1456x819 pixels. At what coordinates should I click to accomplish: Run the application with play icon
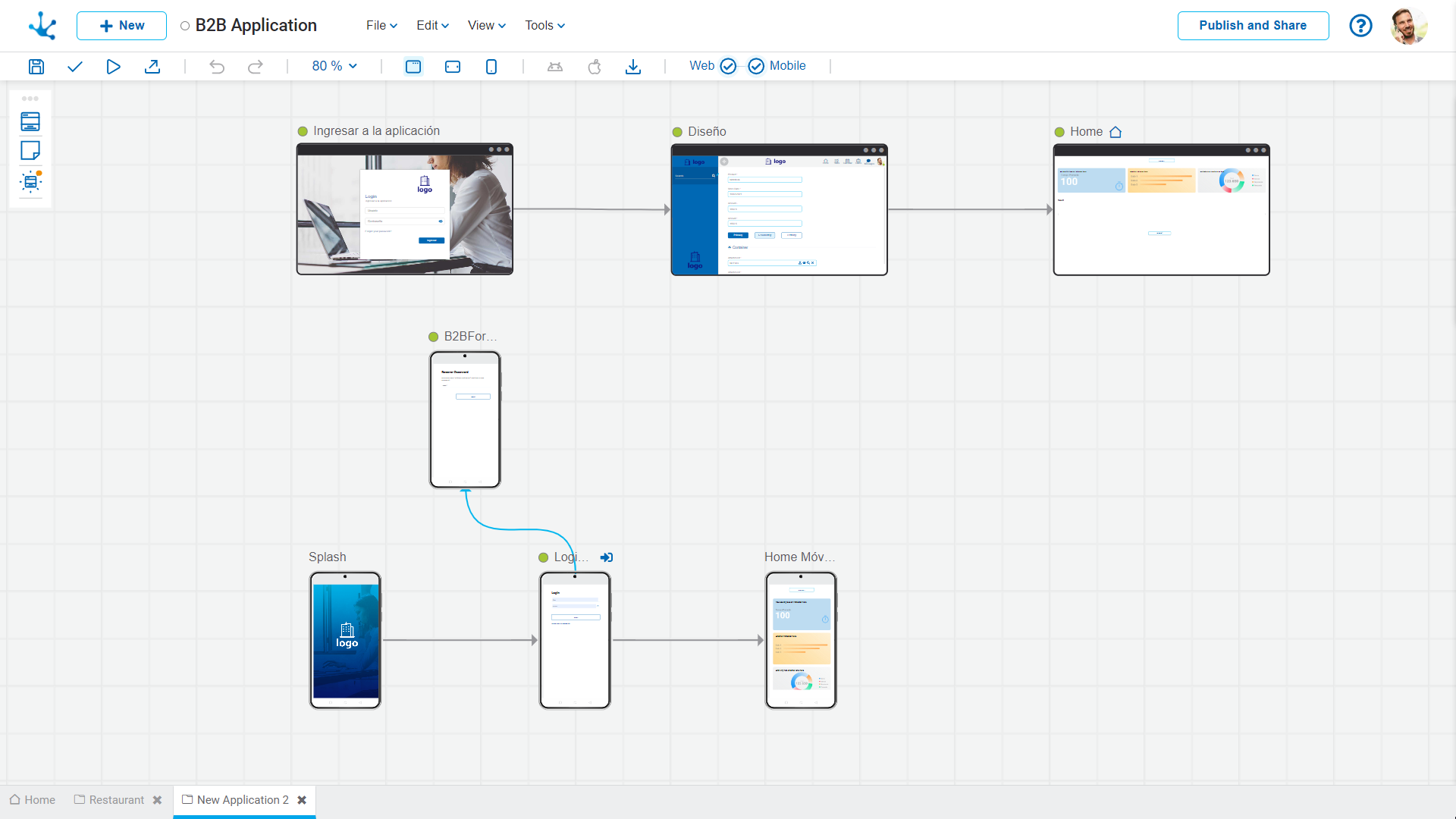[x=113, y=67]
